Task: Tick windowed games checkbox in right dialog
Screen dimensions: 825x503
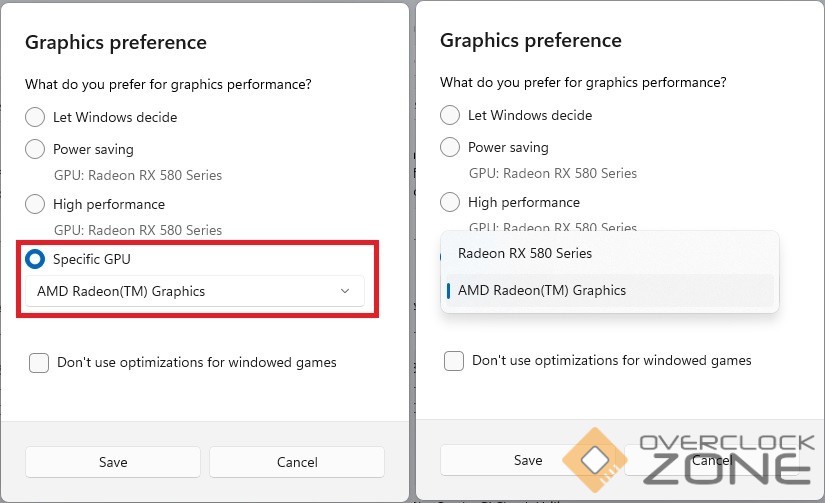Action: click(454, 360)
